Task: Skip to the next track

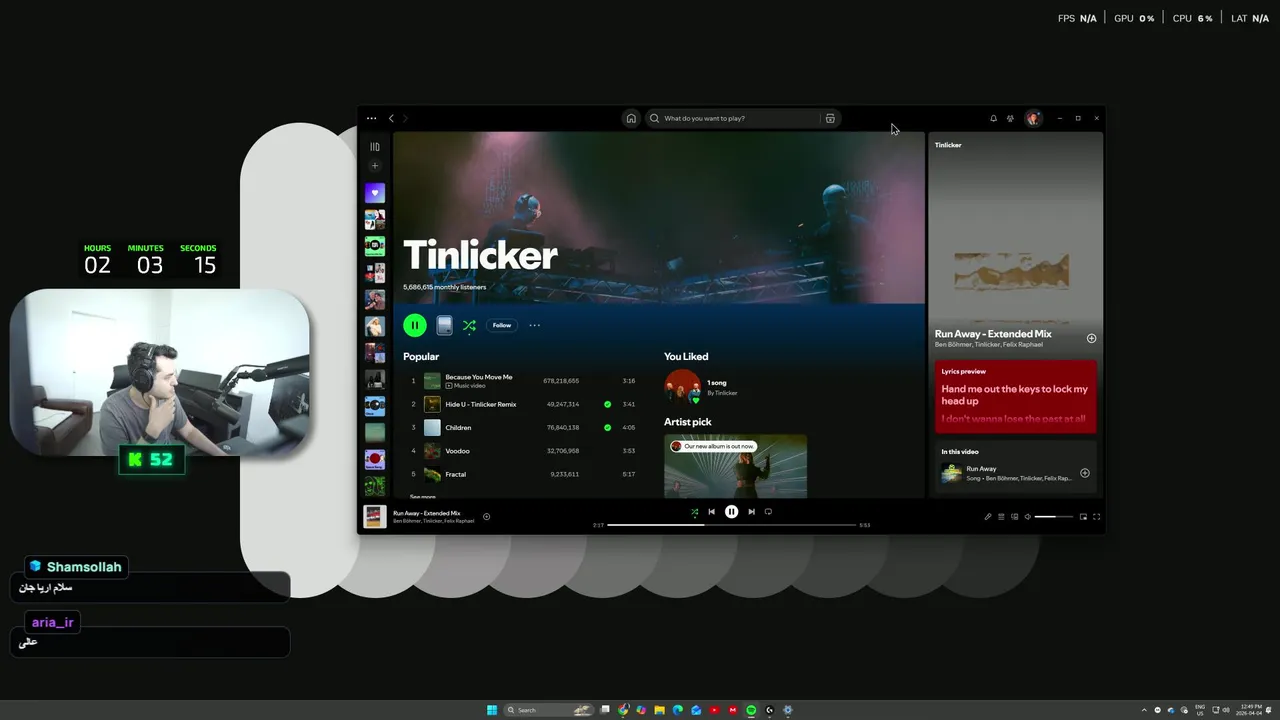Action: click(751, 512)
